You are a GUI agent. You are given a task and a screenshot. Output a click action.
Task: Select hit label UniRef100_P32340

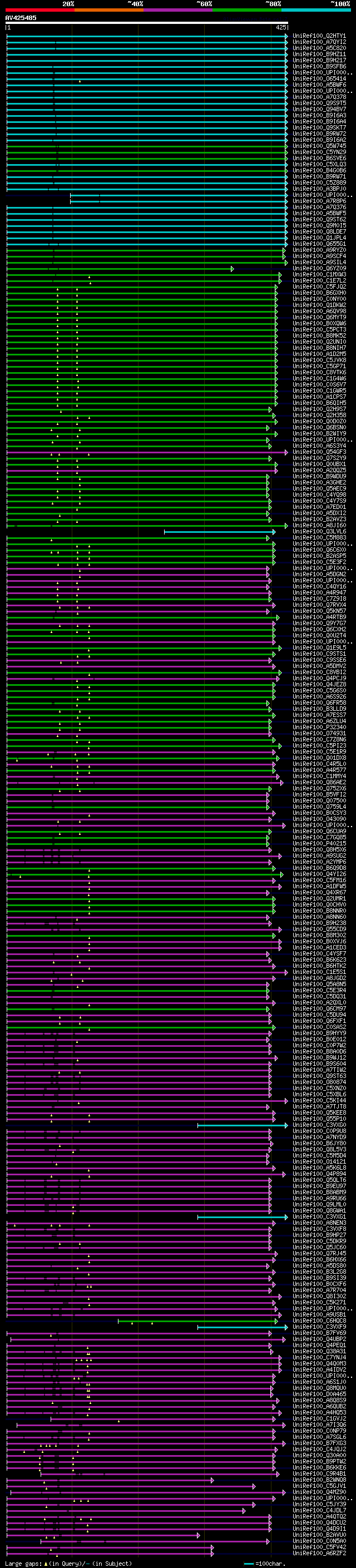tap(319, 727)
